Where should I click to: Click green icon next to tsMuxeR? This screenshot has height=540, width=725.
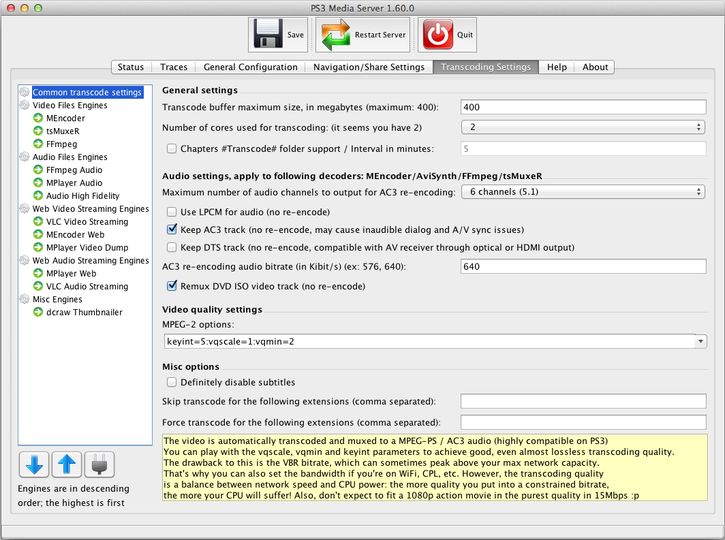38,131
